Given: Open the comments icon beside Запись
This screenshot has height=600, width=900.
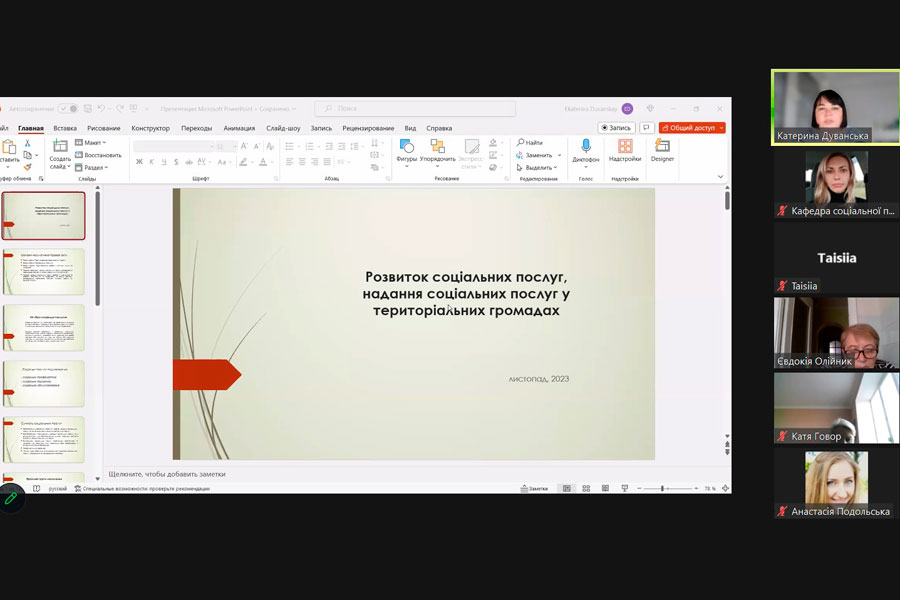Looking at the screenshot, I should [647, 128].
